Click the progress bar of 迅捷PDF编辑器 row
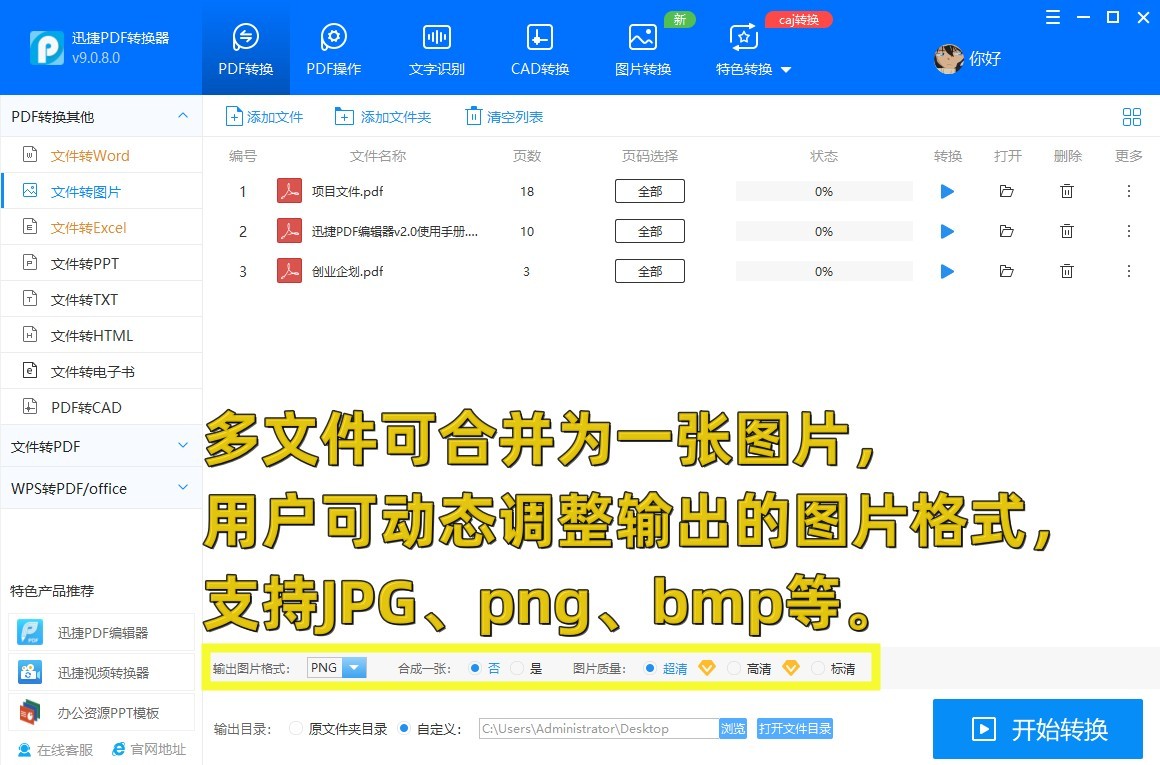1160x765 pixels. [823, 232]
